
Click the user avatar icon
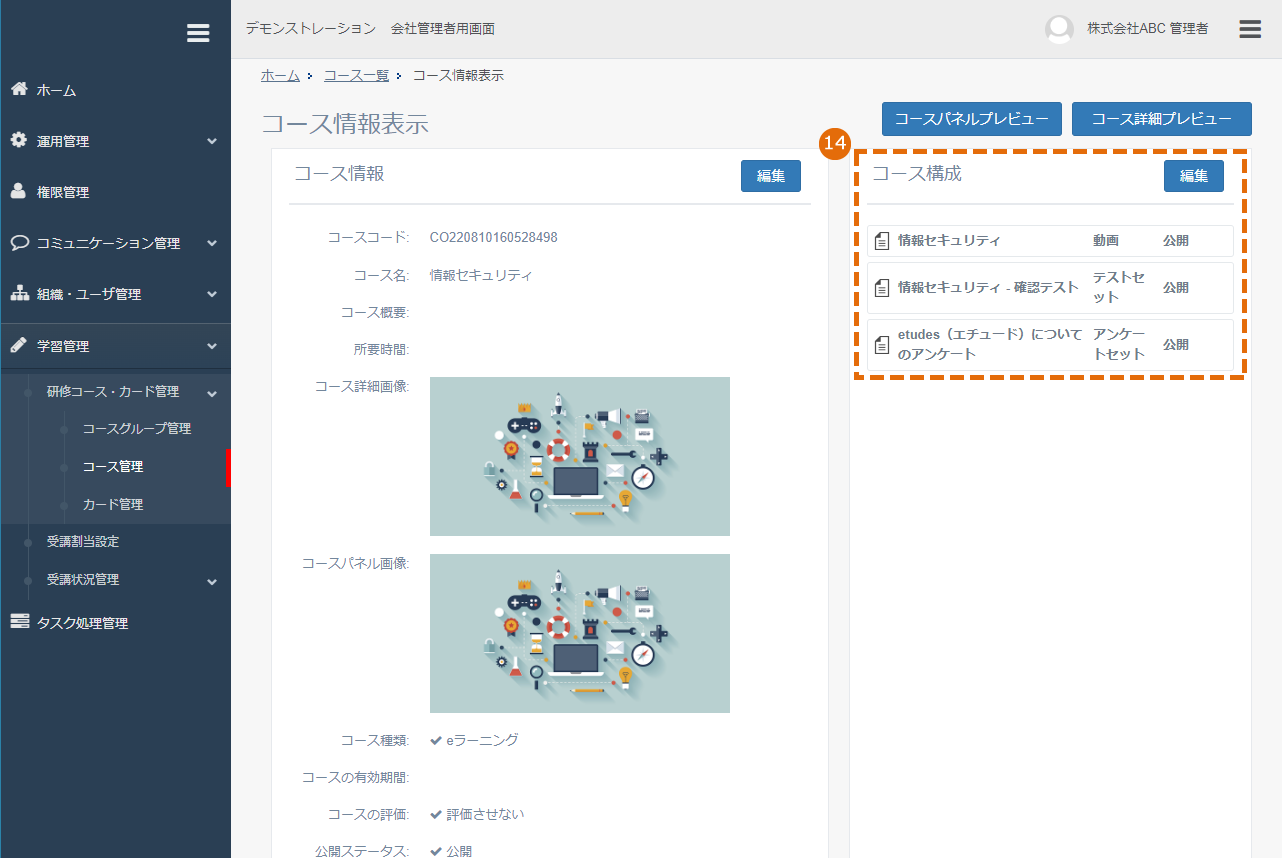coord(1059,29)
